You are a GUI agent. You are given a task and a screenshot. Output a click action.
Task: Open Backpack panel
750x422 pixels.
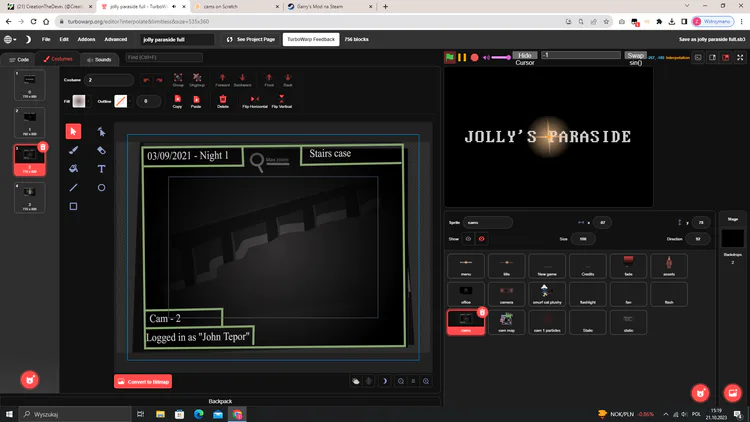pyautogui.click(x=220, y=401)
